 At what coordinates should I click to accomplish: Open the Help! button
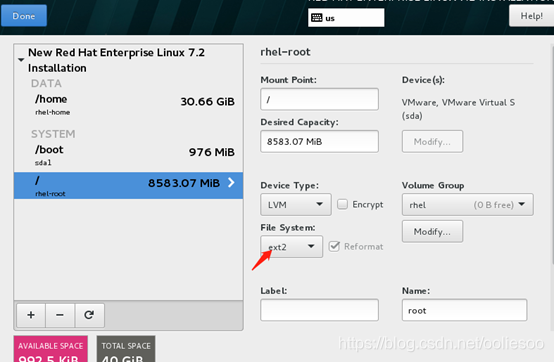tap(531, 16)
